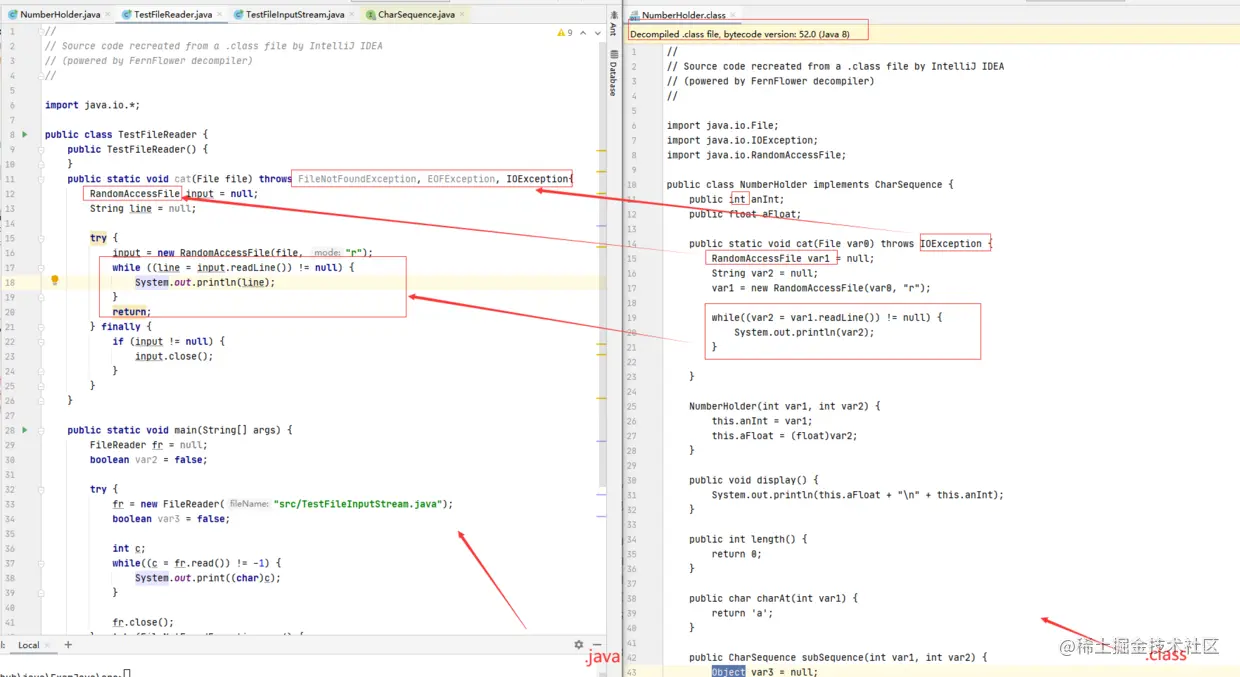Open the TestFileInputStream.java tab
The height and width of the screenshot is (677, 1240).
click(x=295, y=15)
